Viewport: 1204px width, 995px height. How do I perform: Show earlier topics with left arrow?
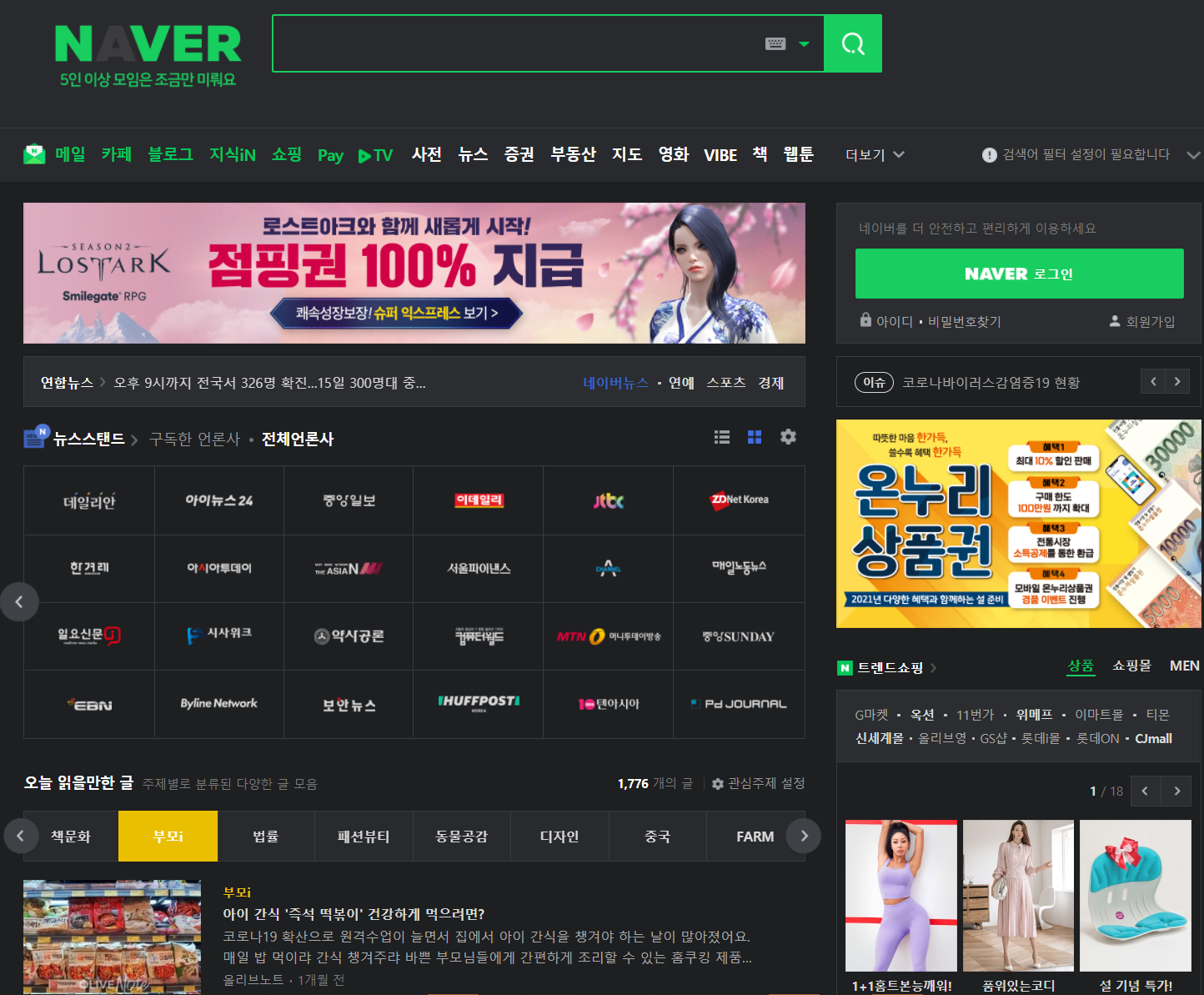tap(21, 836)
